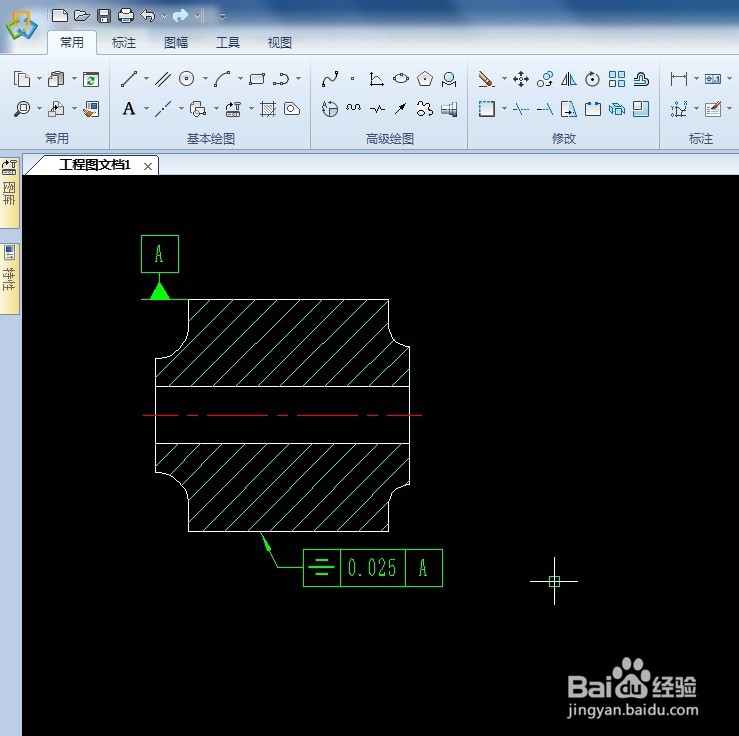This screenshot has height=736, width=739.
Task: Select the Trim tool with dashed square icon
Action: point(486,109)
